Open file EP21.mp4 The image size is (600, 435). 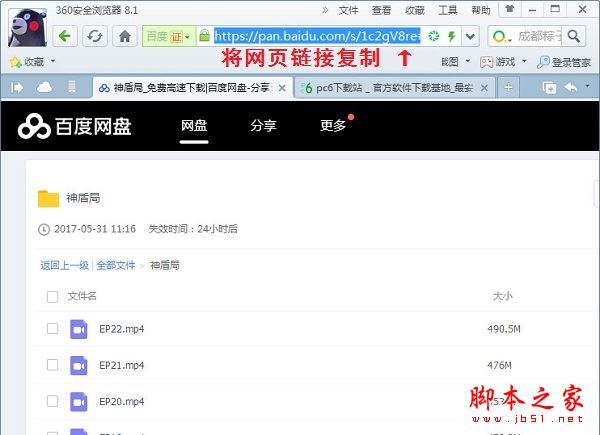122,365
